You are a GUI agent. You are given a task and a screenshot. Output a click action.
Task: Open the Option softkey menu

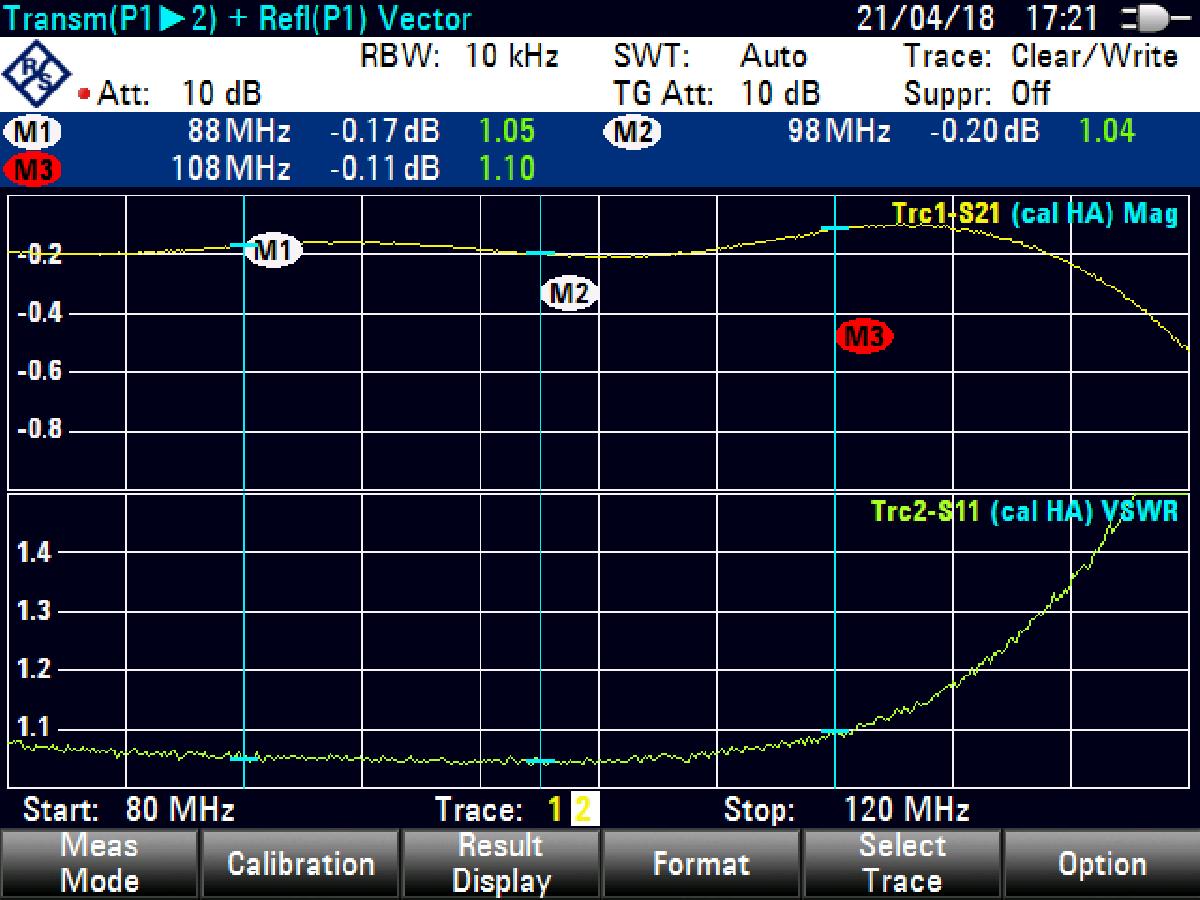point(1101,863)
